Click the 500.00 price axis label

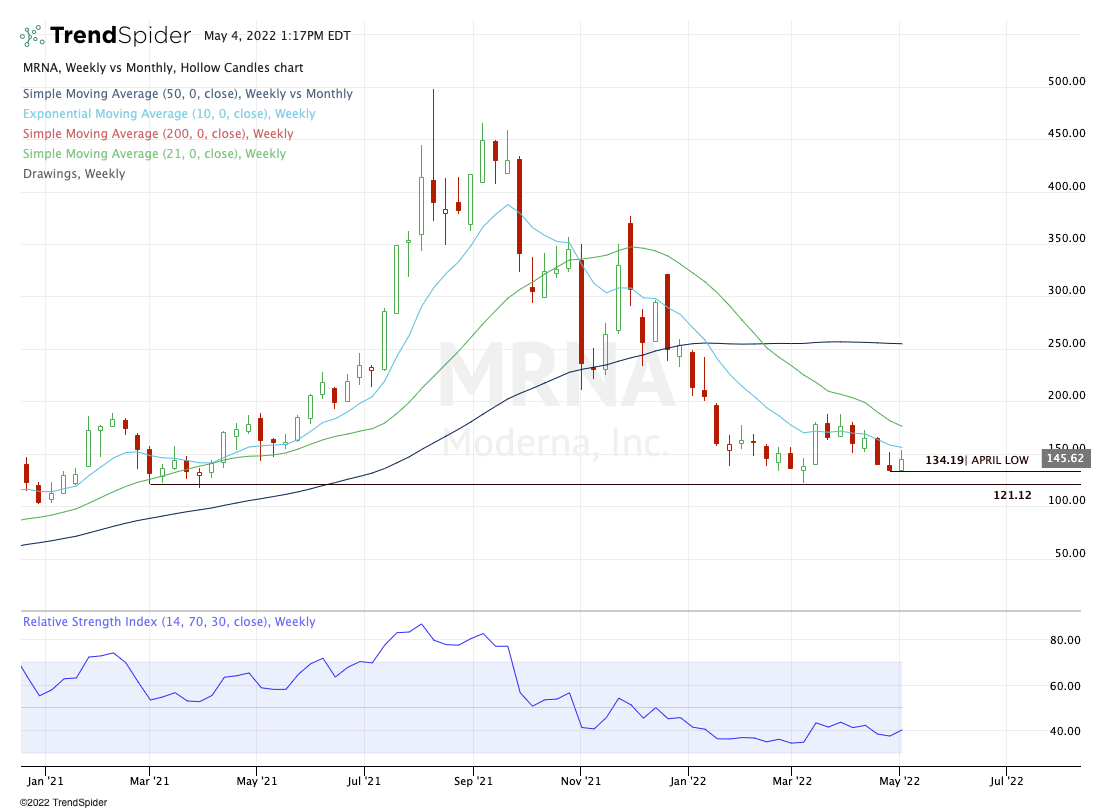pos(1066,81)
